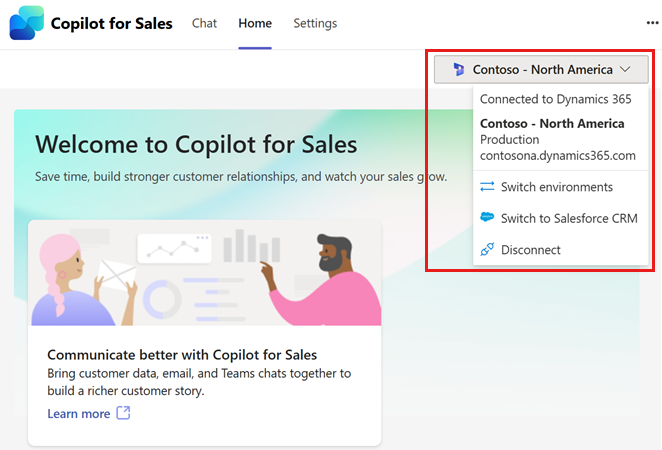Click the Bring customer data card description
662x450 pixels.
199,382
